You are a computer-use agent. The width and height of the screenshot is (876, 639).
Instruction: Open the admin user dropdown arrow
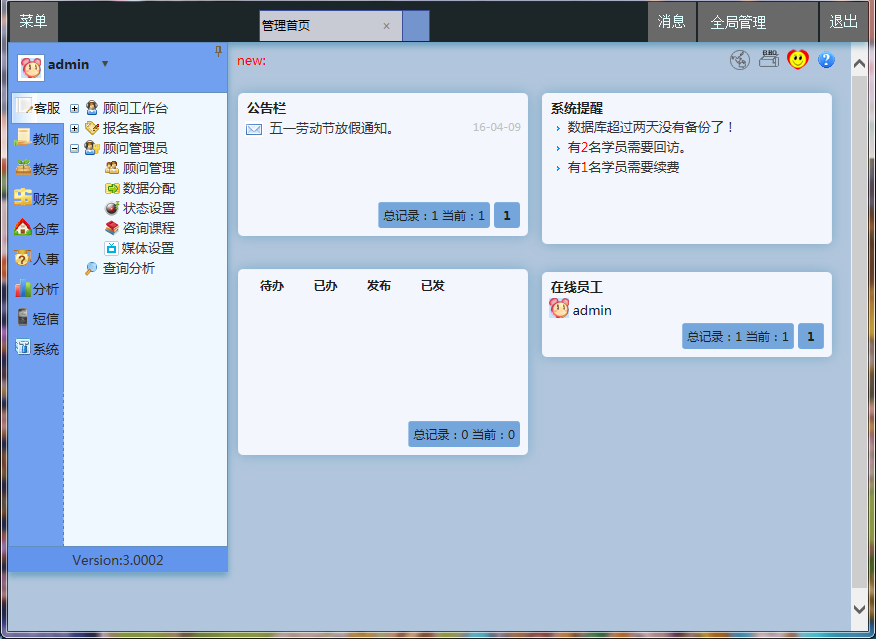pyautogui.click(x=105, y=64)
